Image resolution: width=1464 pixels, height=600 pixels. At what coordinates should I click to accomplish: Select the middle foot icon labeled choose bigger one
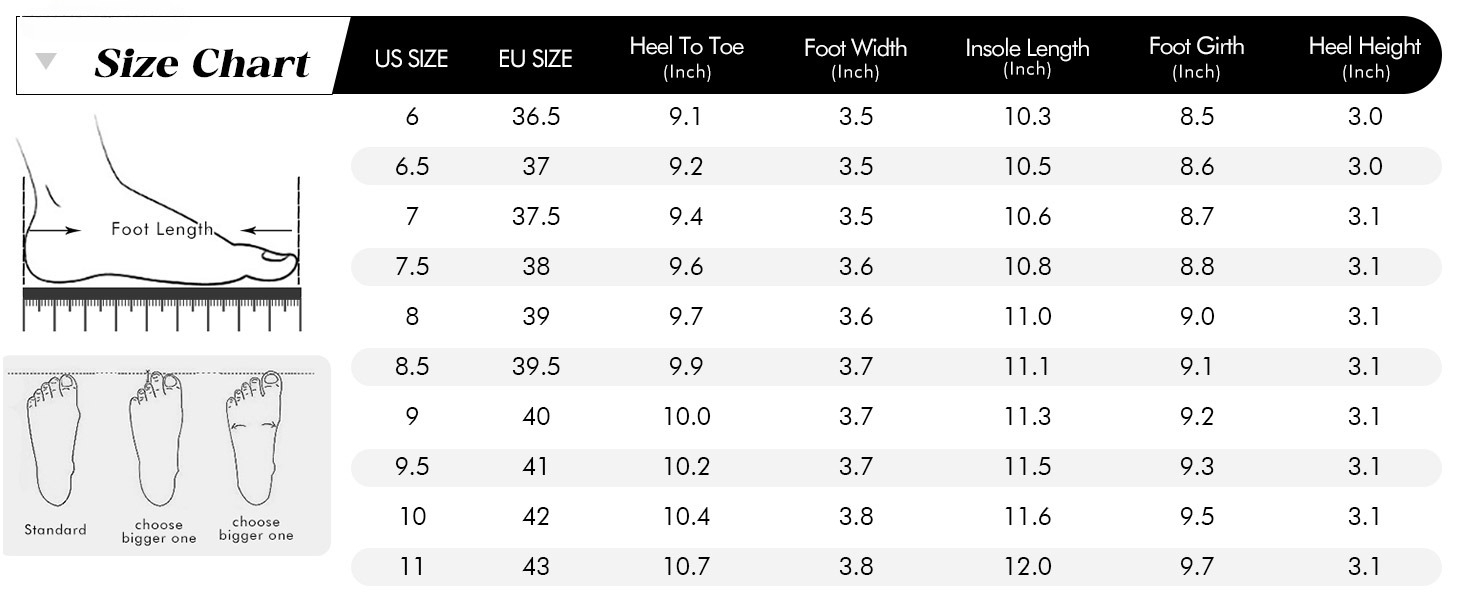(x=157, y=438)
